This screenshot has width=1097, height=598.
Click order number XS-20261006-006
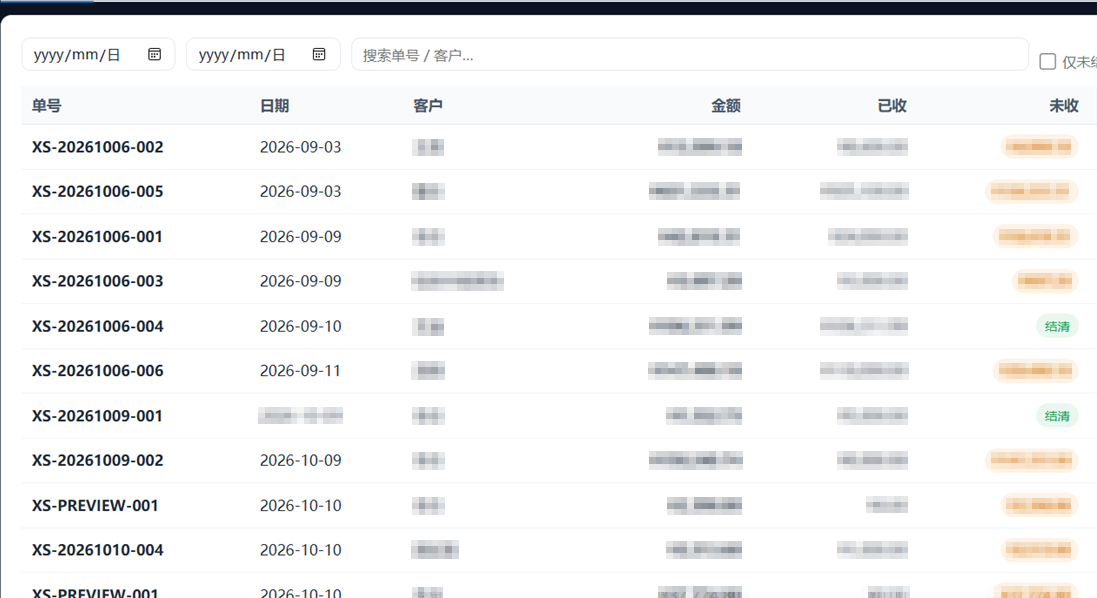coord(97,371)
